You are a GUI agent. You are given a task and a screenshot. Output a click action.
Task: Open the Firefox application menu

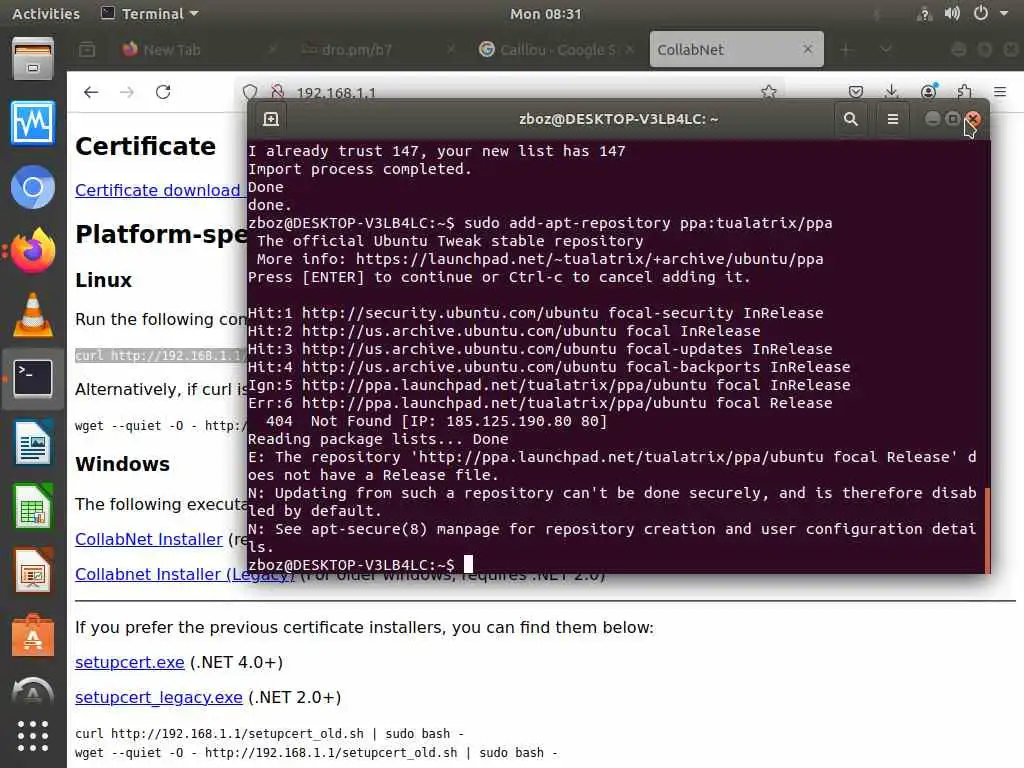[1000, 92]
